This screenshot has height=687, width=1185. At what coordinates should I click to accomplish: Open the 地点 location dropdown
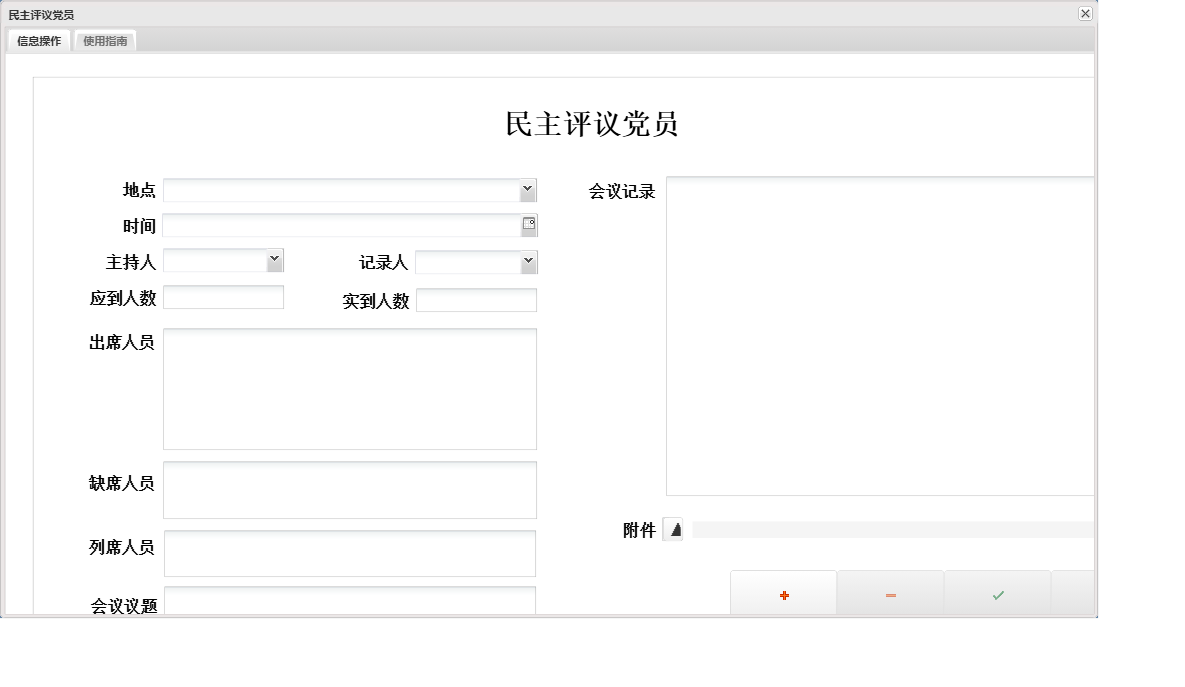pyautogui.click(x=528, y=189)
